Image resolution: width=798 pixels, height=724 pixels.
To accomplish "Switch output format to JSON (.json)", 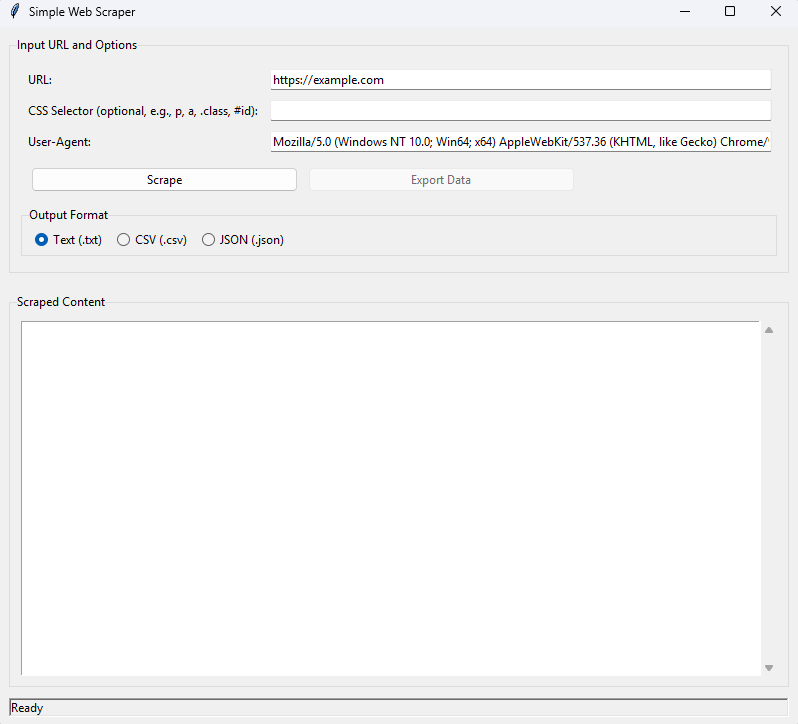I will (209, 240).
